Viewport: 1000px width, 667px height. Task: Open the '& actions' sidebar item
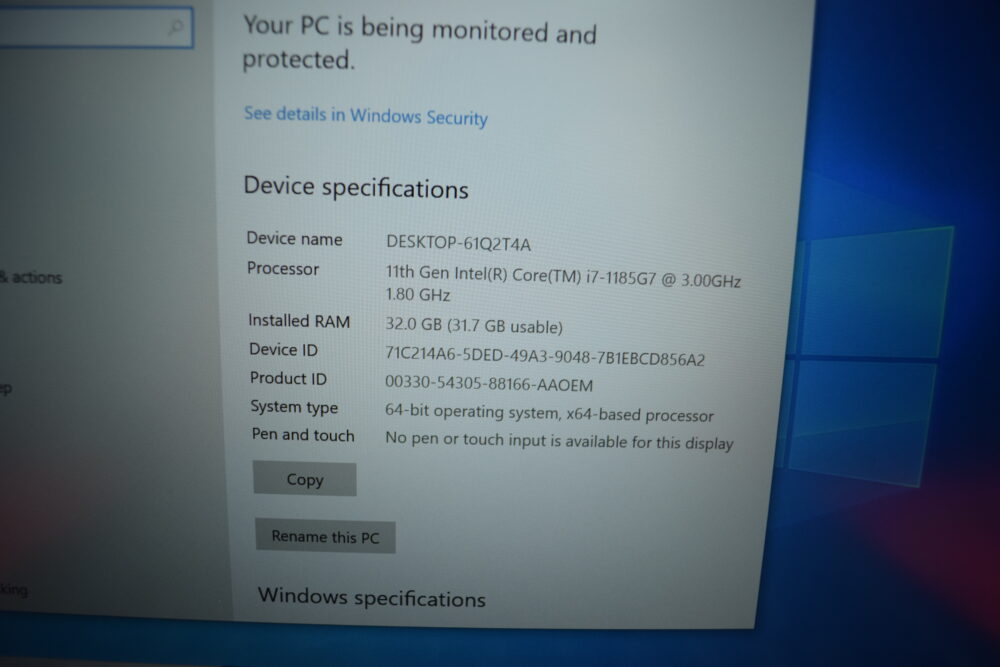[31, 277]
